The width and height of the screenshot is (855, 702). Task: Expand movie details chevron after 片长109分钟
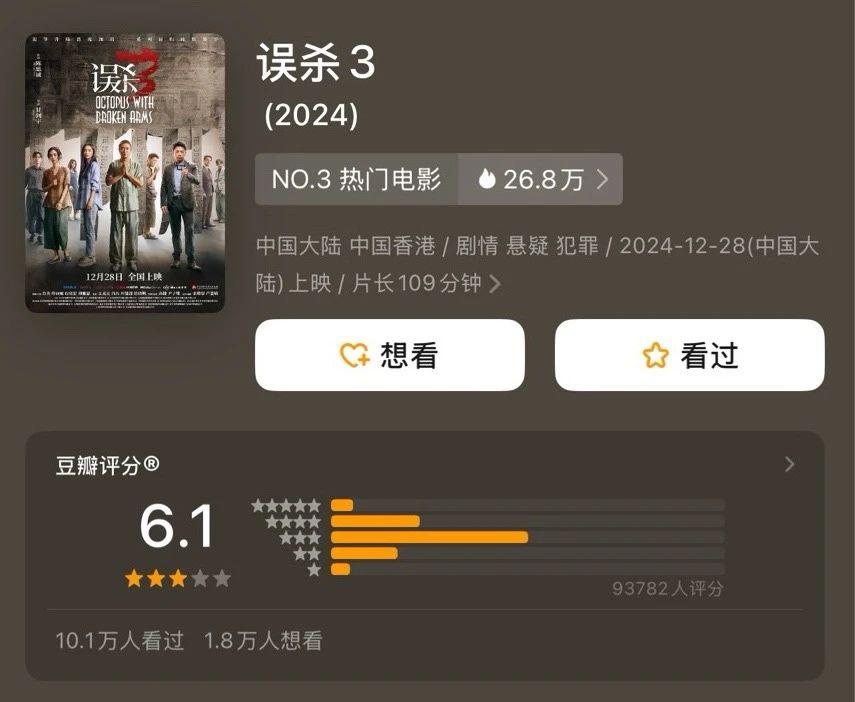point(495,283)
